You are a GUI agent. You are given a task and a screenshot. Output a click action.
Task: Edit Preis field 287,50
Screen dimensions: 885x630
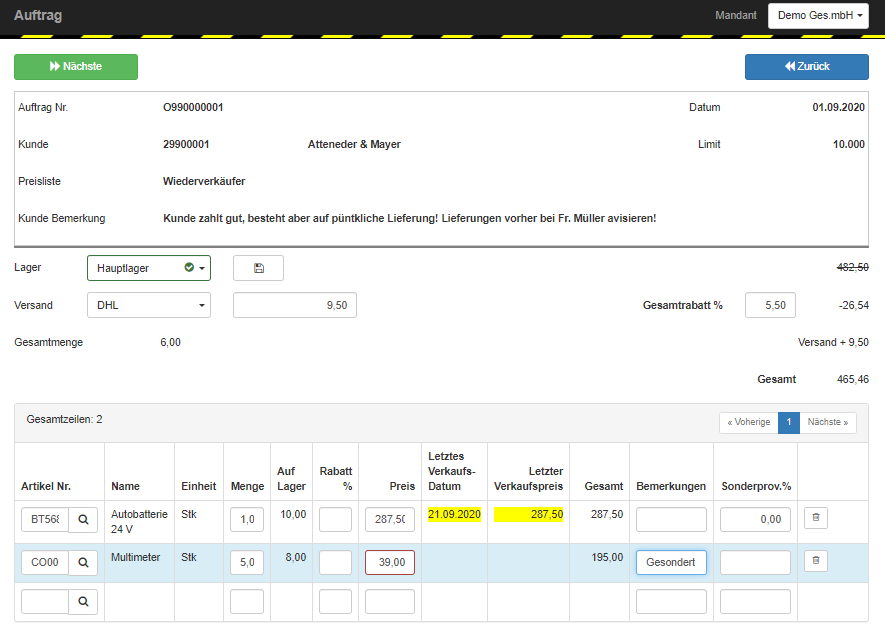point(390,519)
